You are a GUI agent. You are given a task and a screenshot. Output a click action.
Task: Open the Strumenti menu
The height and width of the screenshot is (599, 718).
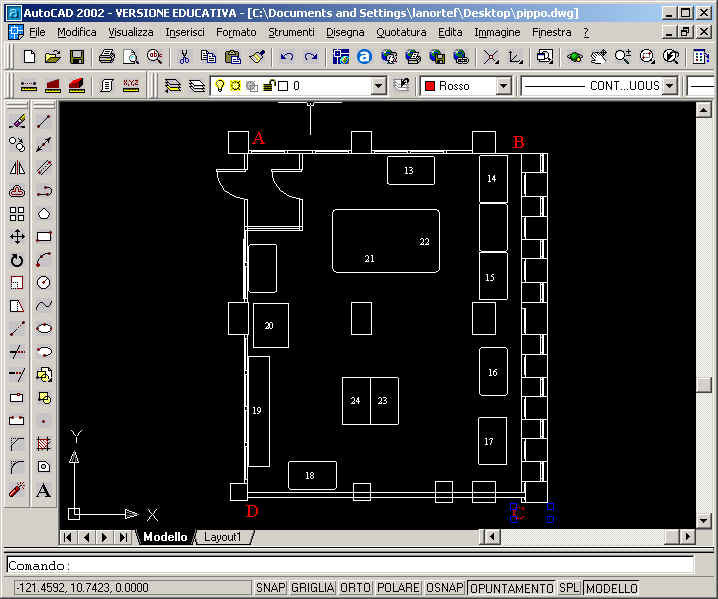(x=291, y=33)
